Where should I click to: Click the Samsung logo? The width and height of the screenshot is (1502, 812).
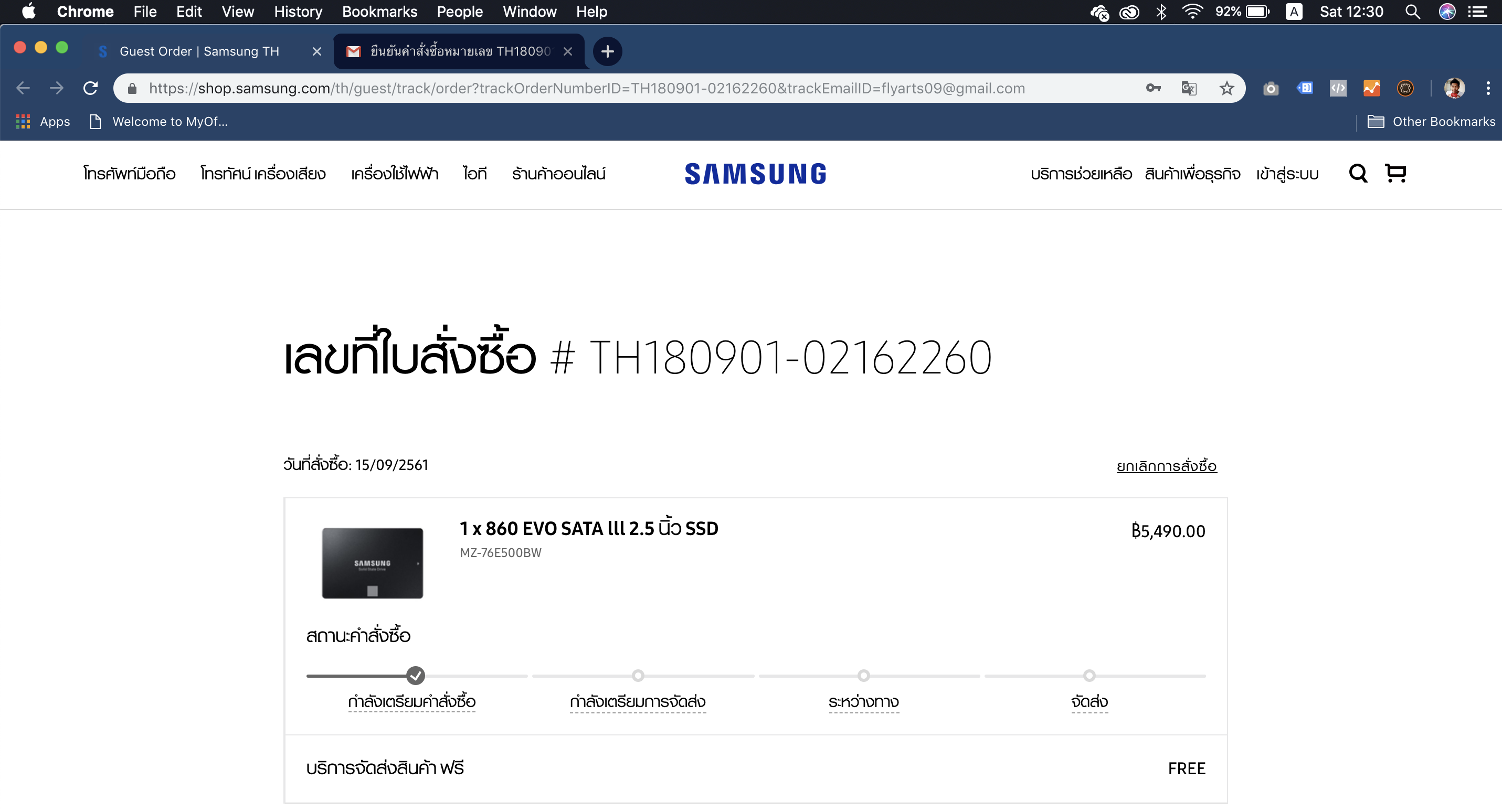point(755,174)
